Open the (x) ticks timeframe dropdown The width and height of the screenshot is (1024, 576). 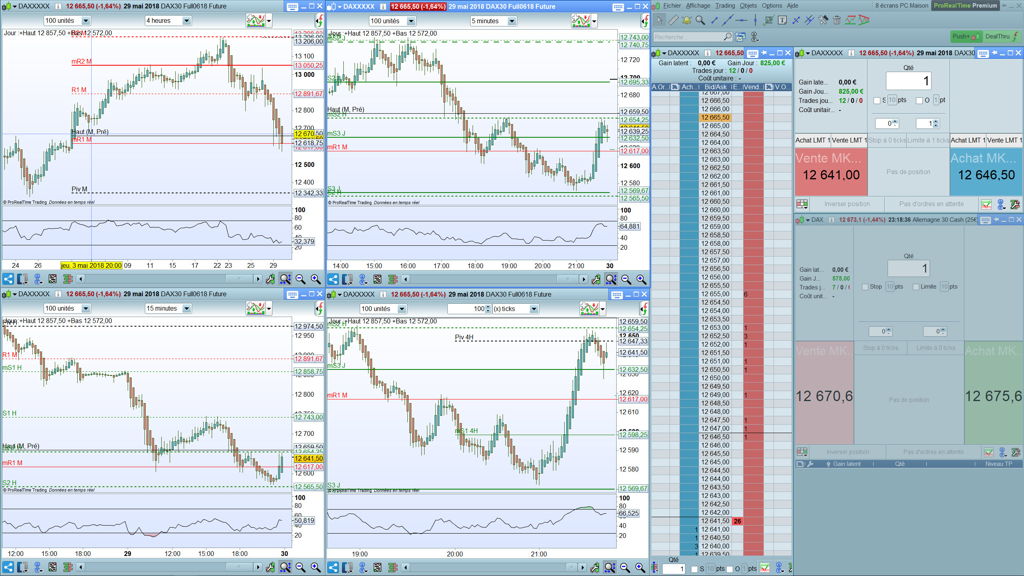point(534,309)
